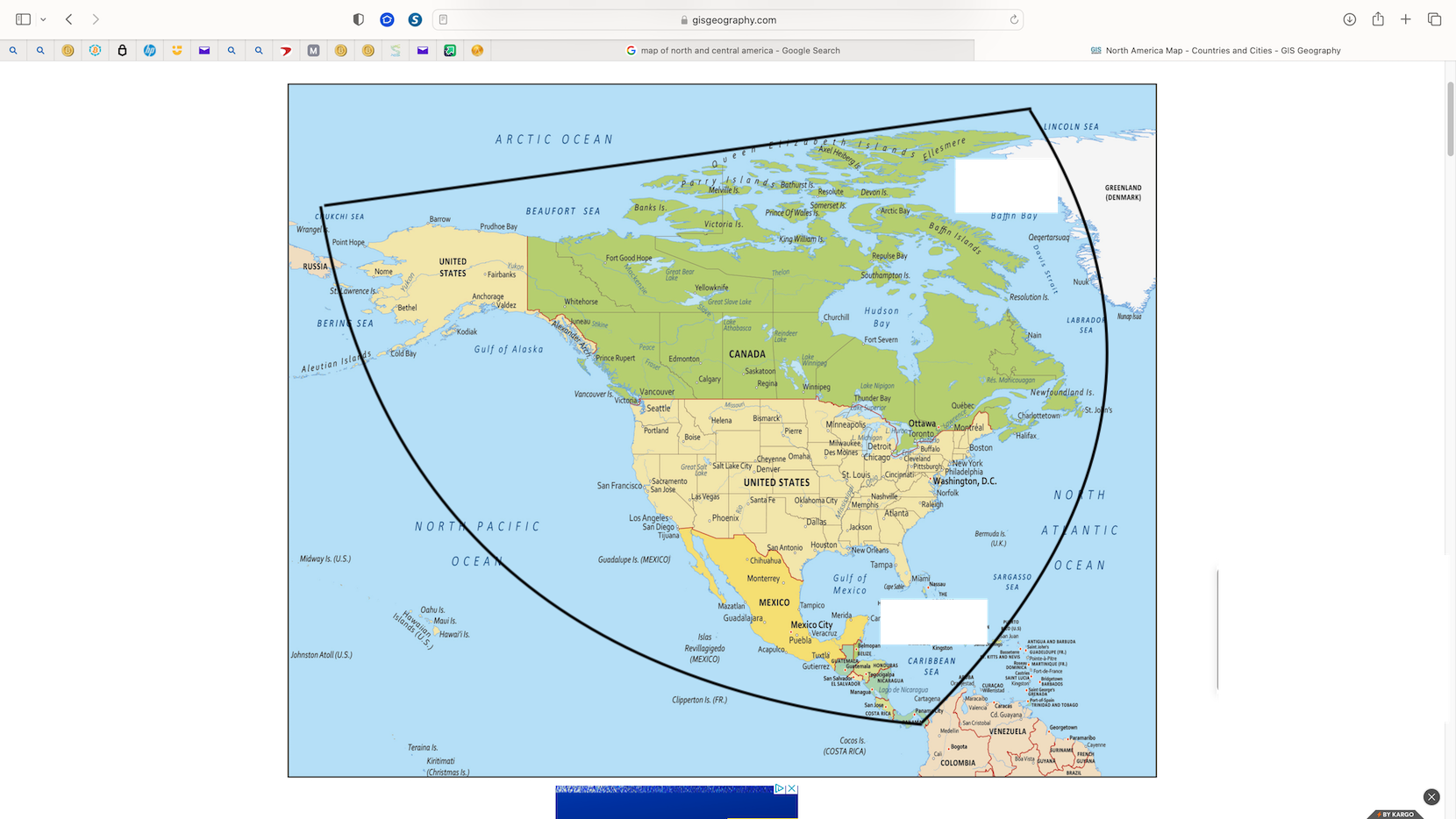
Task: Click the ARCTIC OCEAN label
Action: 554,139
